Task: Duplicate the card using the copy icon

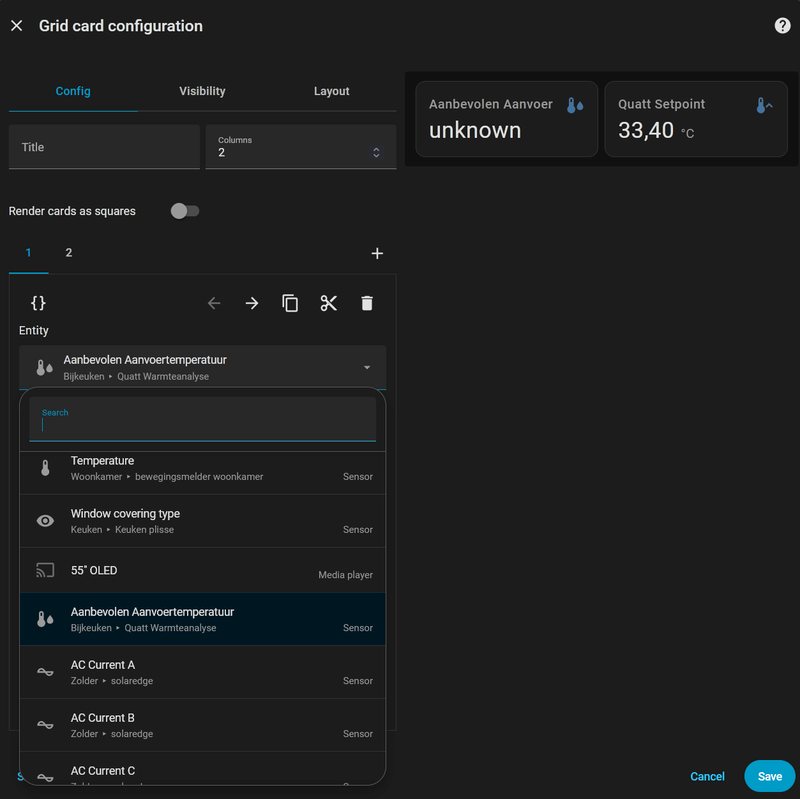Action: tap(290, 303)
